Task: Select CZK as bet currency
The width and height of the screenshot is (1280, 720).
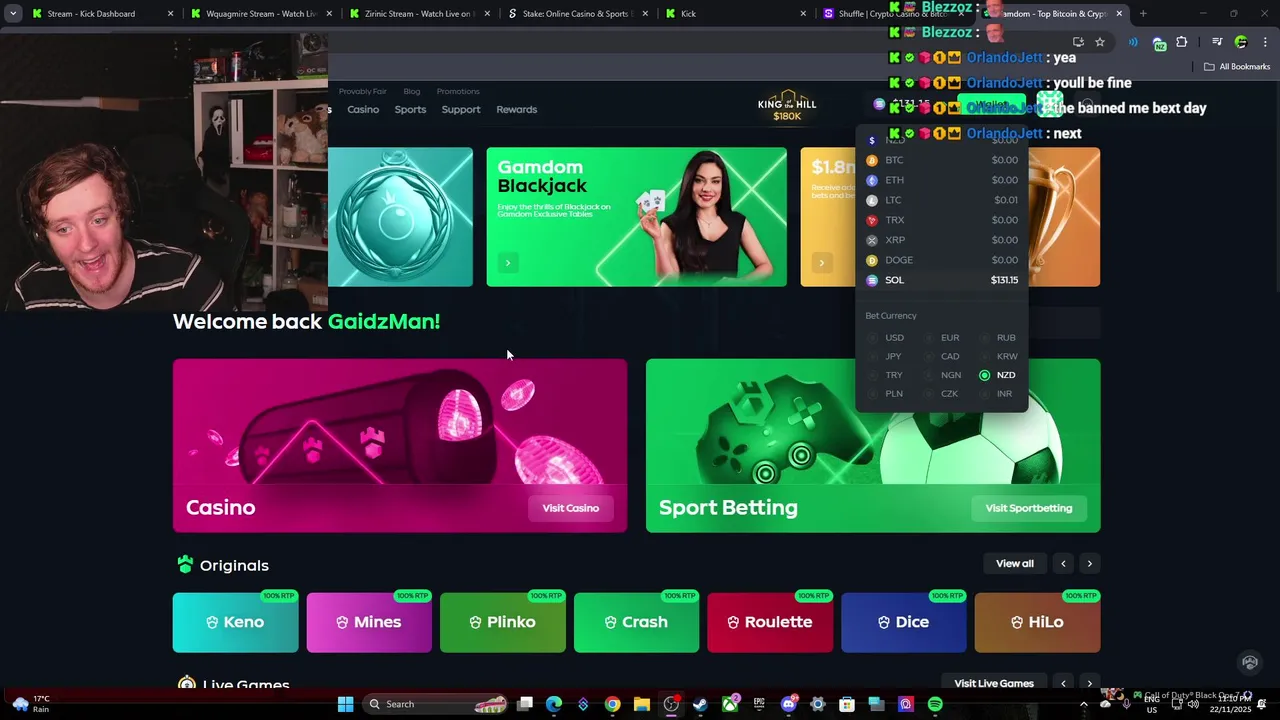Action: (942, 393)
